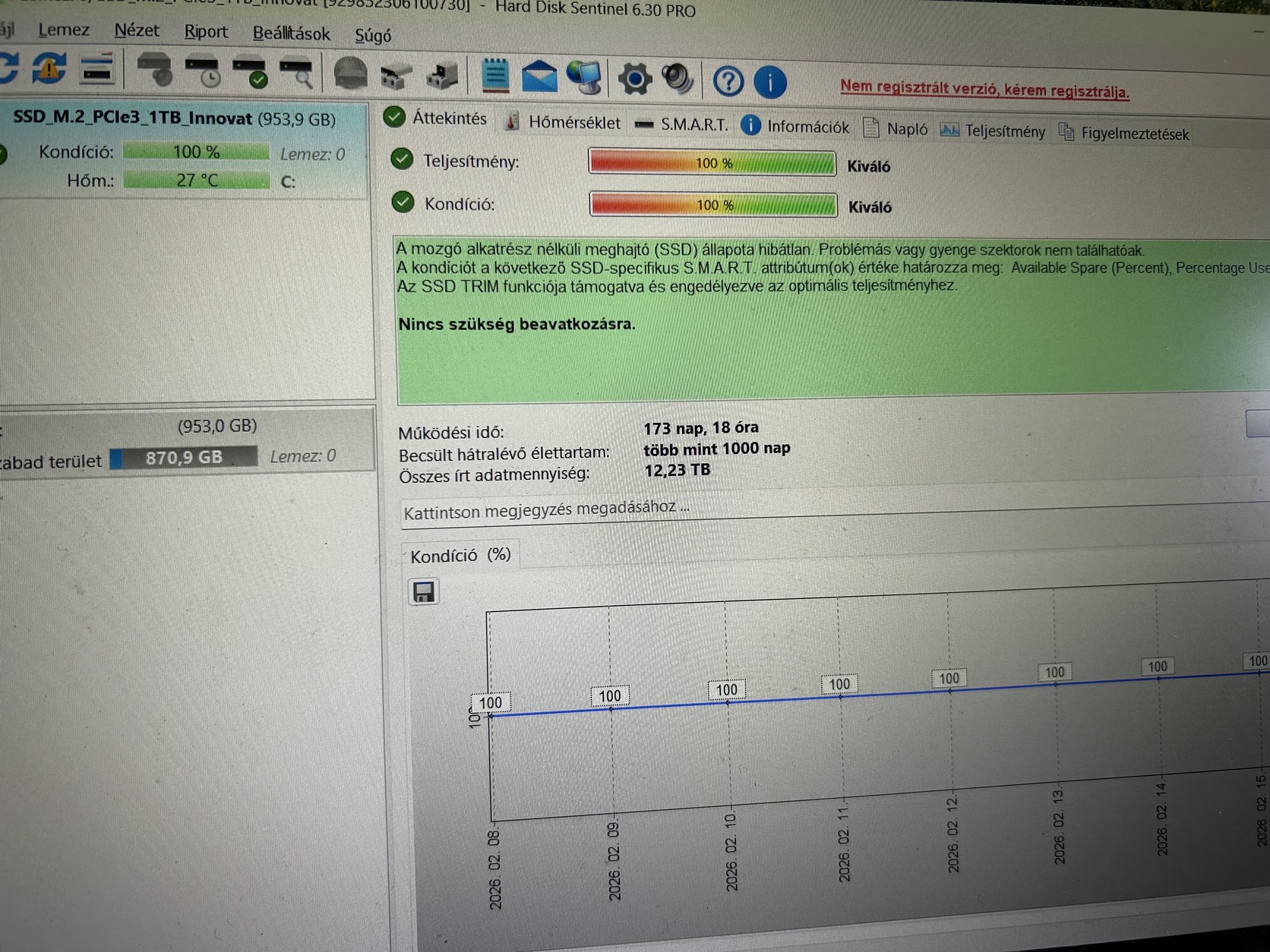Open the Figyelmeztetések tab
The width and height of the screenshot is (1270, 952).
(x=1123, y=134)
